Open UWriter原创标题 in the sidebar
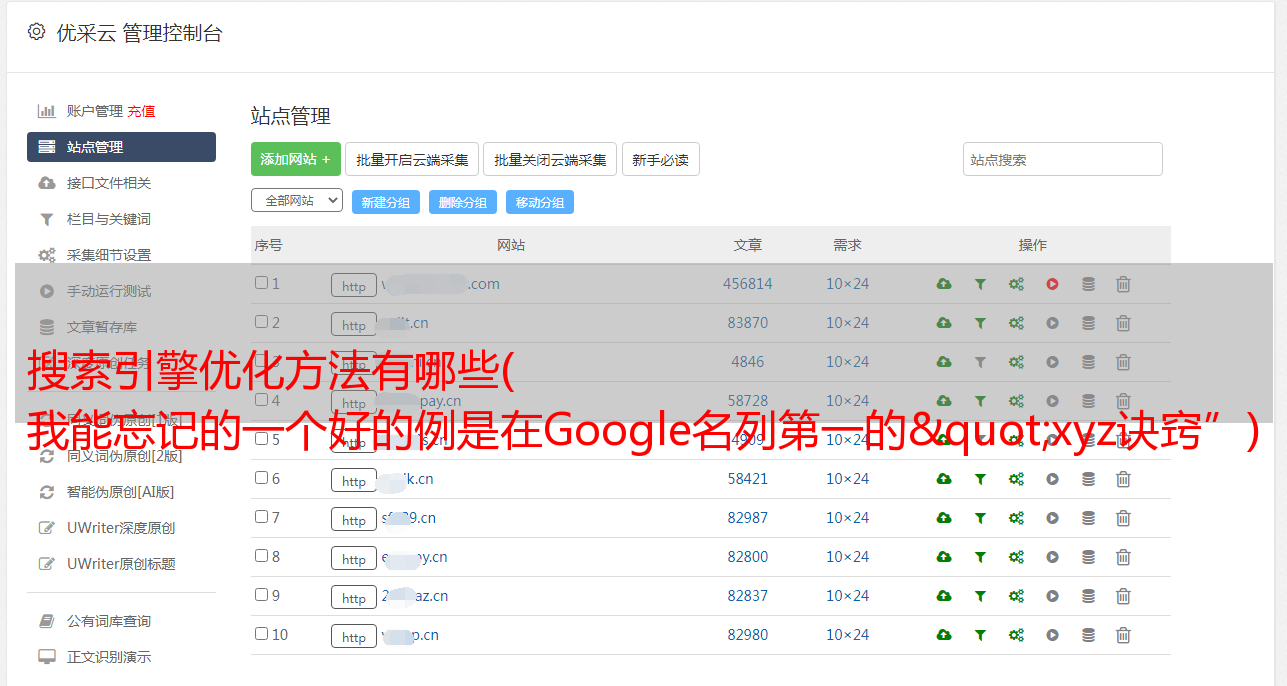The height and width of the screenshot is (686, 1287). 121,564
